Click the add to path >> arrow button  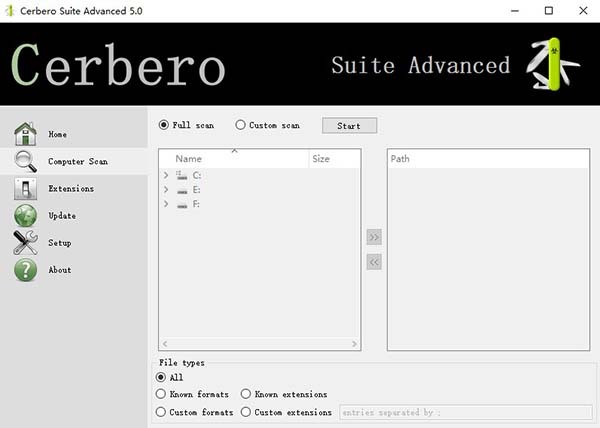[374, 238]
